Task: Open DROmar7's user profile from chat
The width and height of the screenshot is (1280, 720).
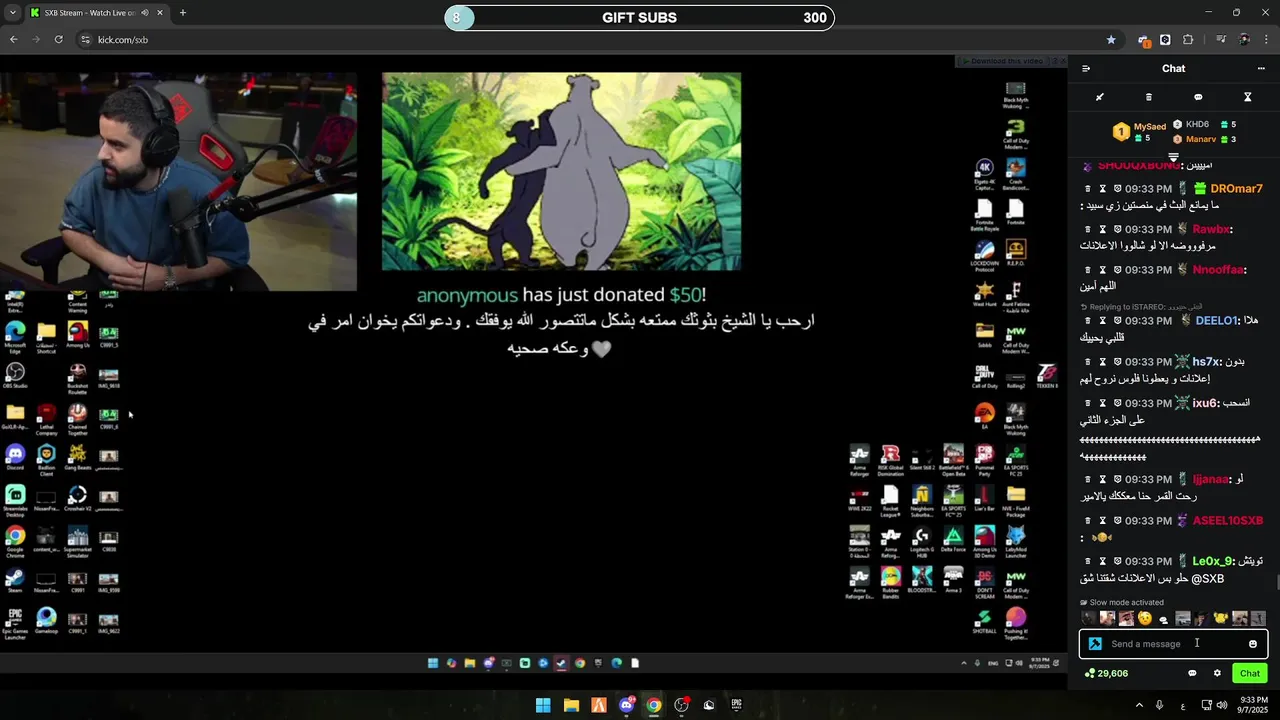Action: coord(1236,188)
